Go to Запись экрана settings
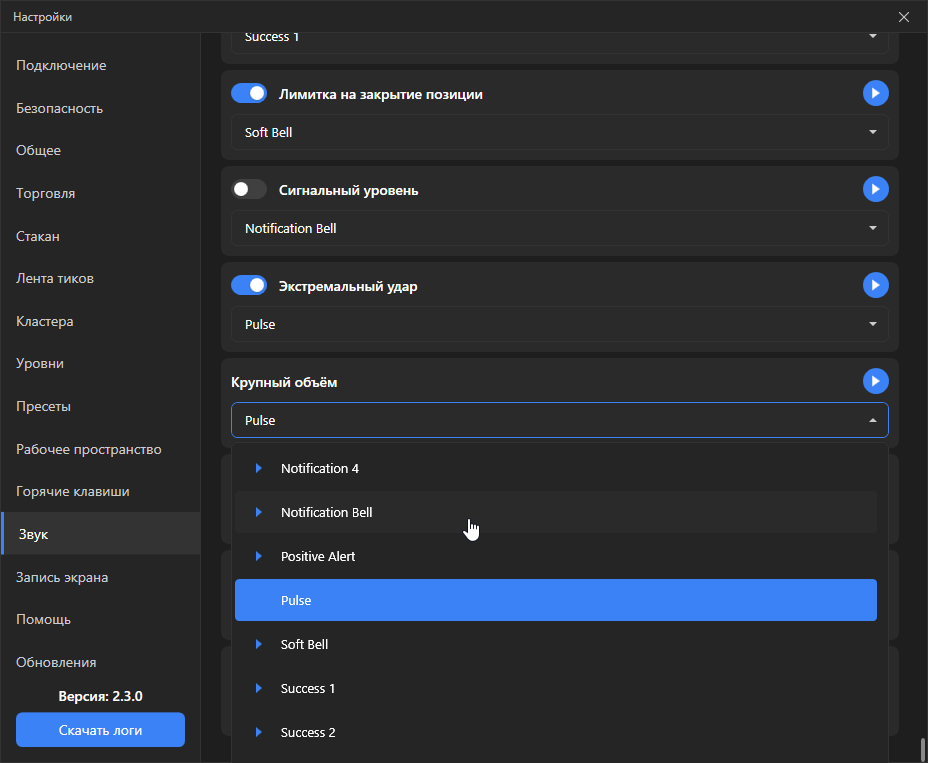The image size is (928, 763). click(101, 577)
